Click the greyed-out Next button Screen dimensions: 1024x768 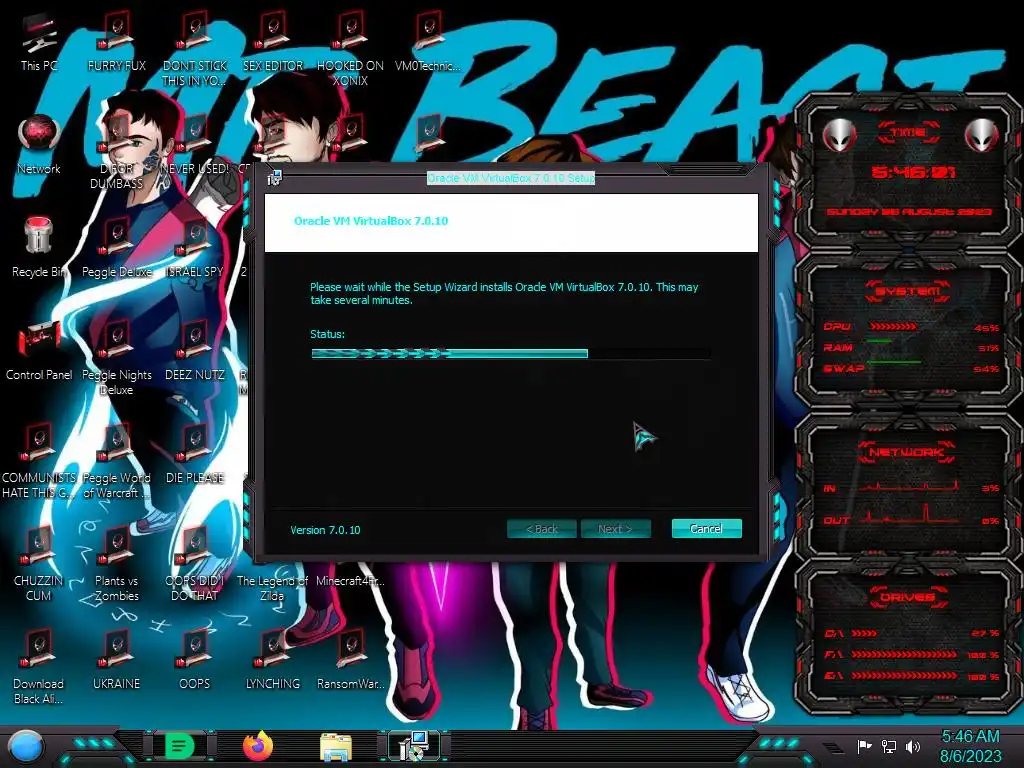click(x=615, y=529)
